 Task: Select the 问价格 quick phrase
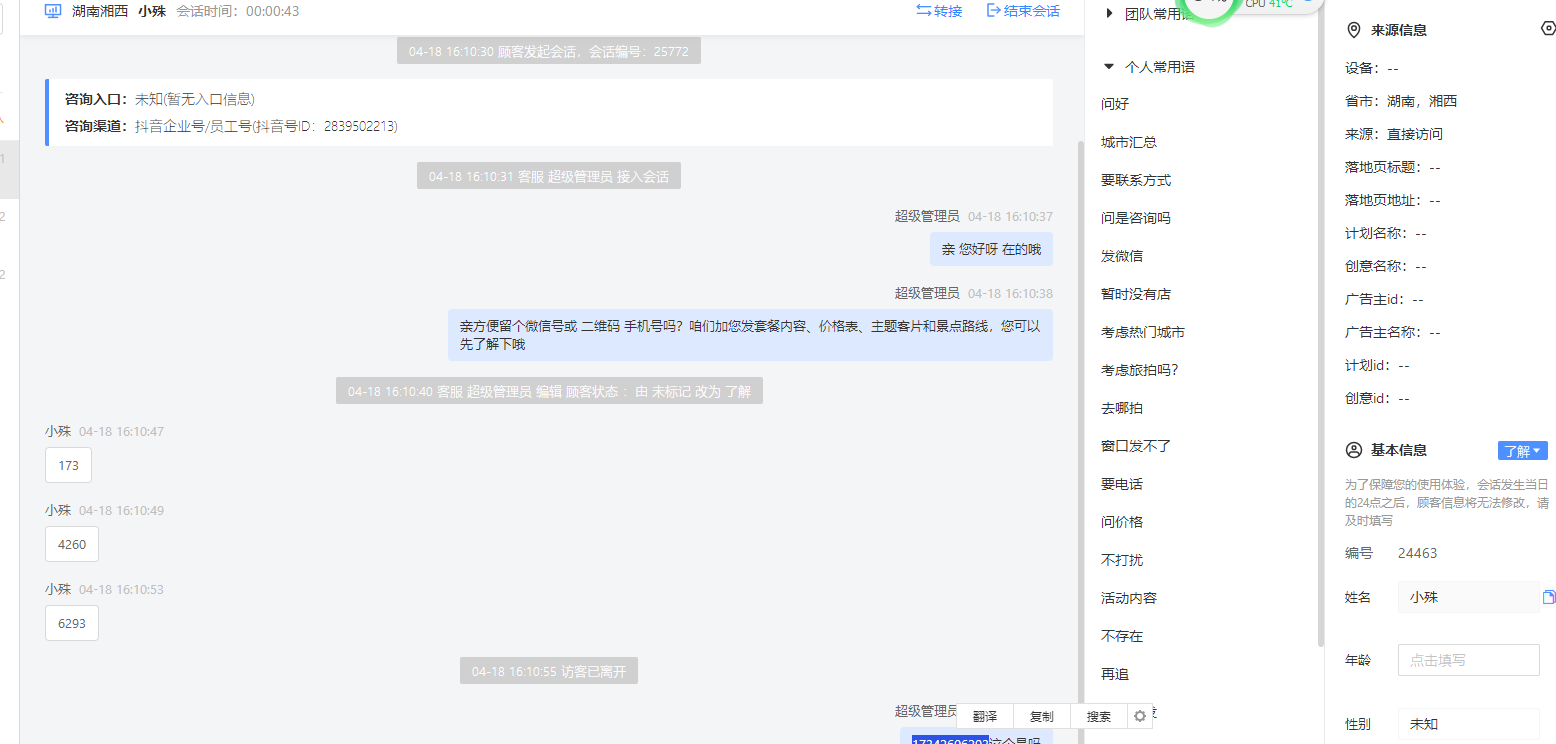coord(1122,522)
